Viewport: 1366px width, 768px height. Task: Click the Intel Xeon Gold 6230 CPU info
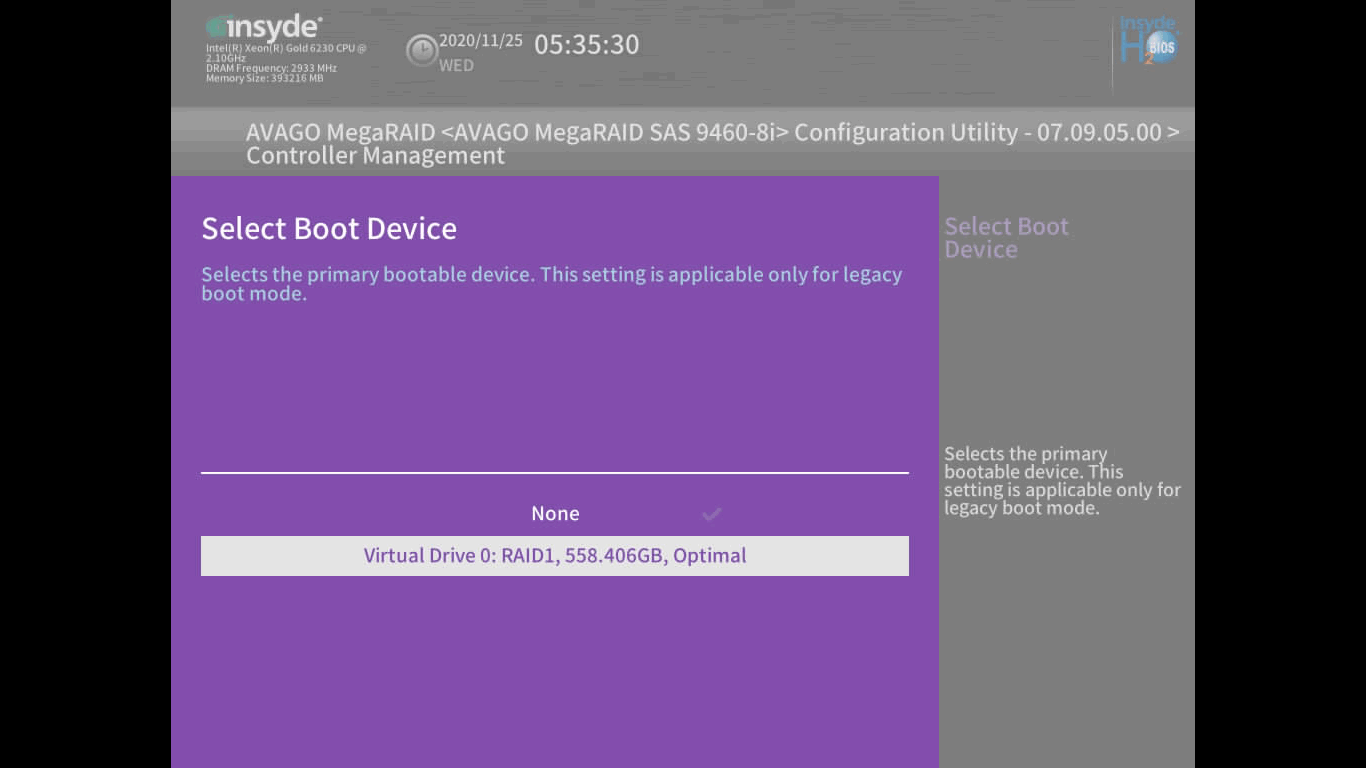pyautogui.click(x=286, y=48)
